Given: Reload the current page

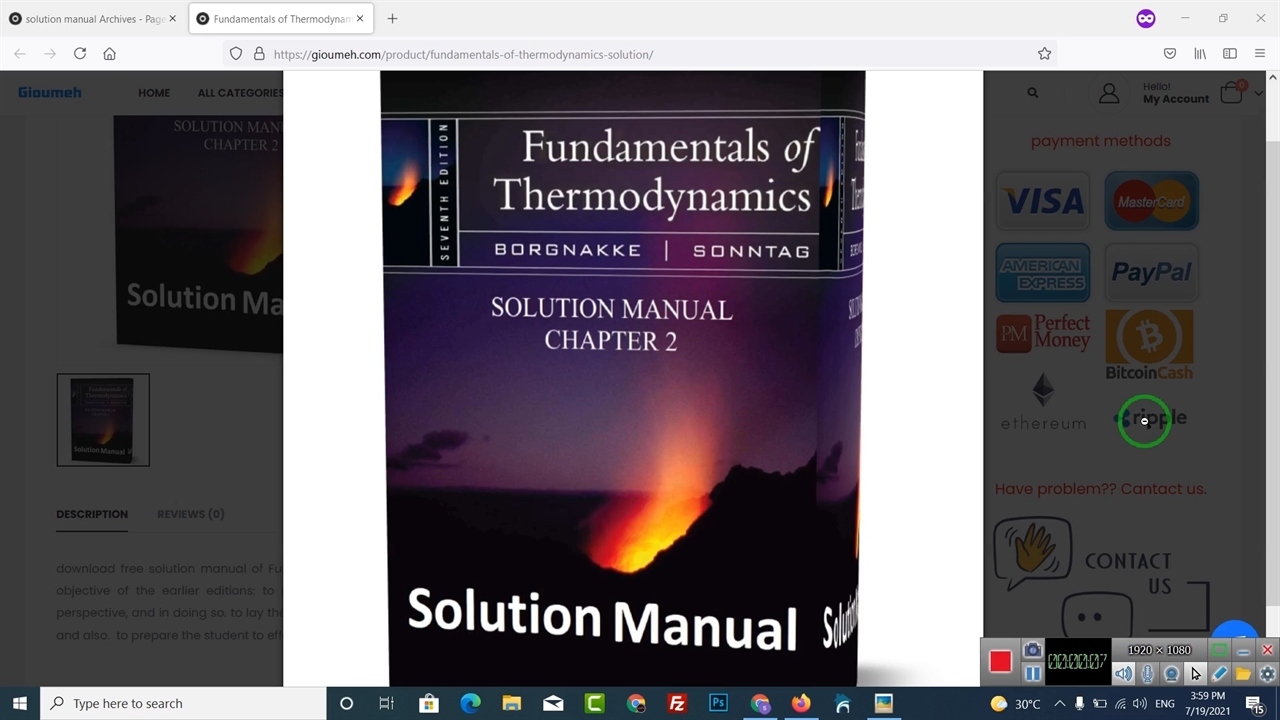Looking at the screenshot, I should coord(80,54).
